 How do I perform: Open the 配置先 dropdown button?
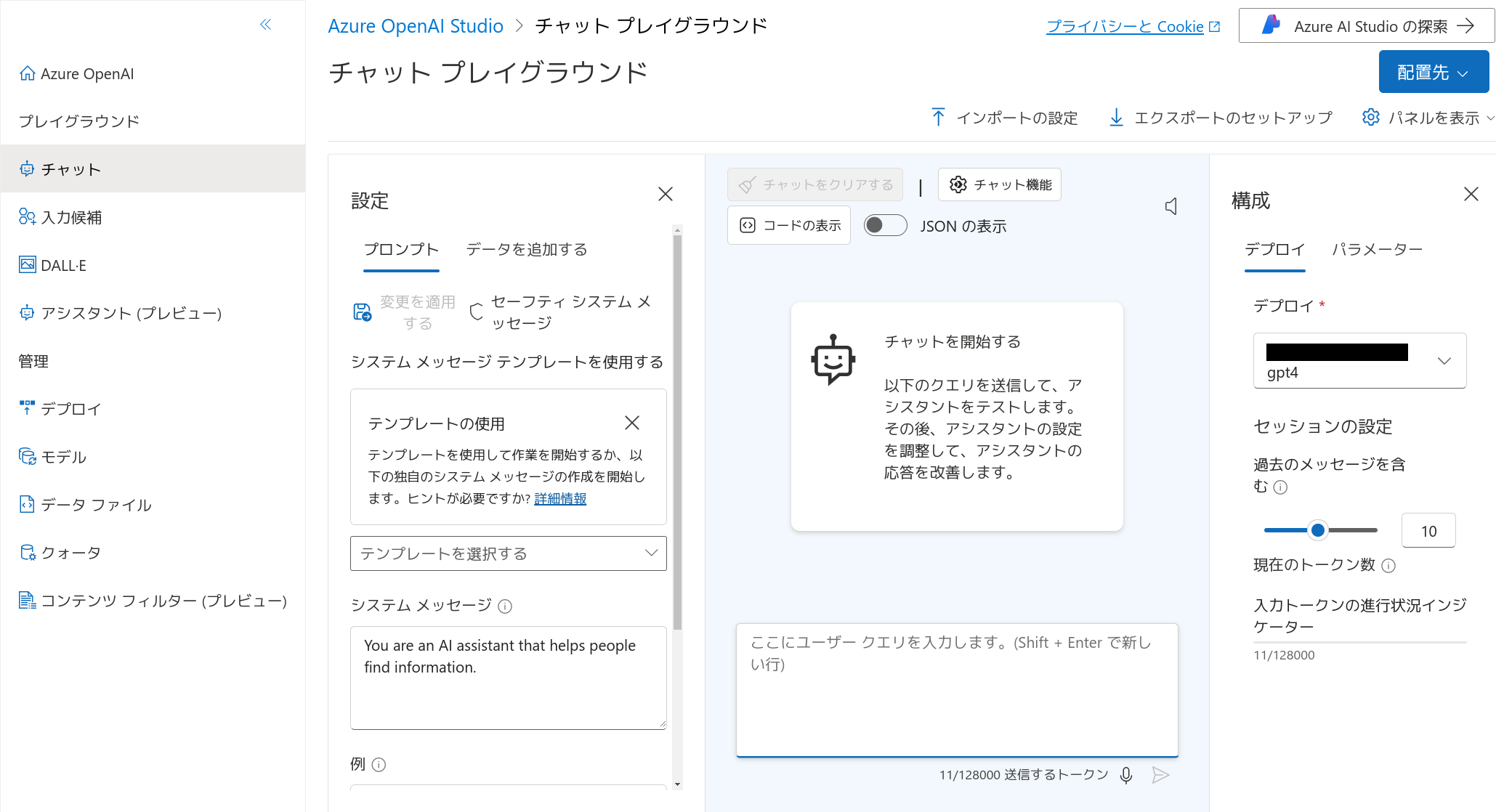(x=1434, y=72)
